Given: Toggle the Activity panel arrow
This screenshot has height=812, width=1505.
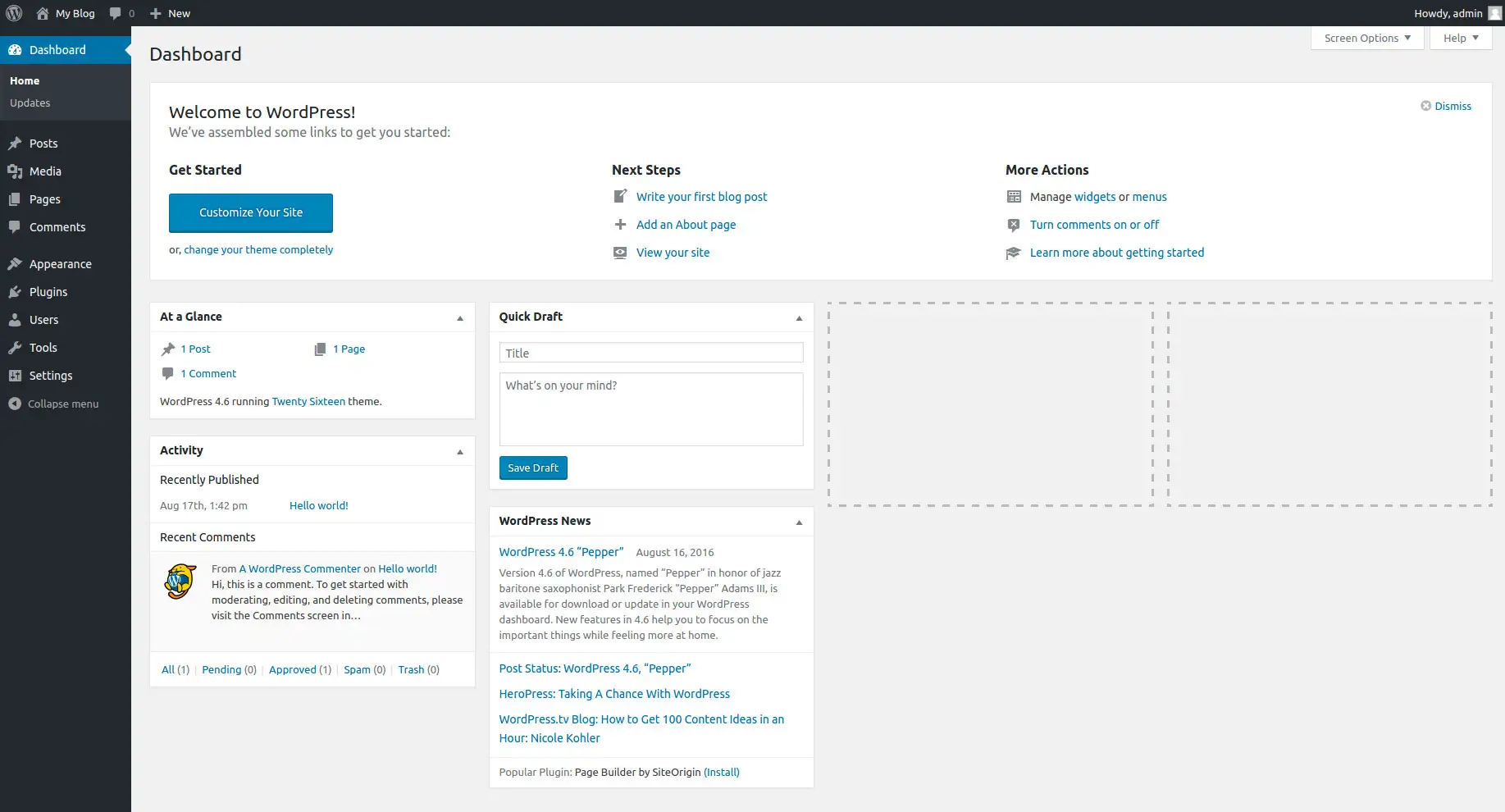Looking at the screenshot, I should pyautogui.click(x=460, y=452).
